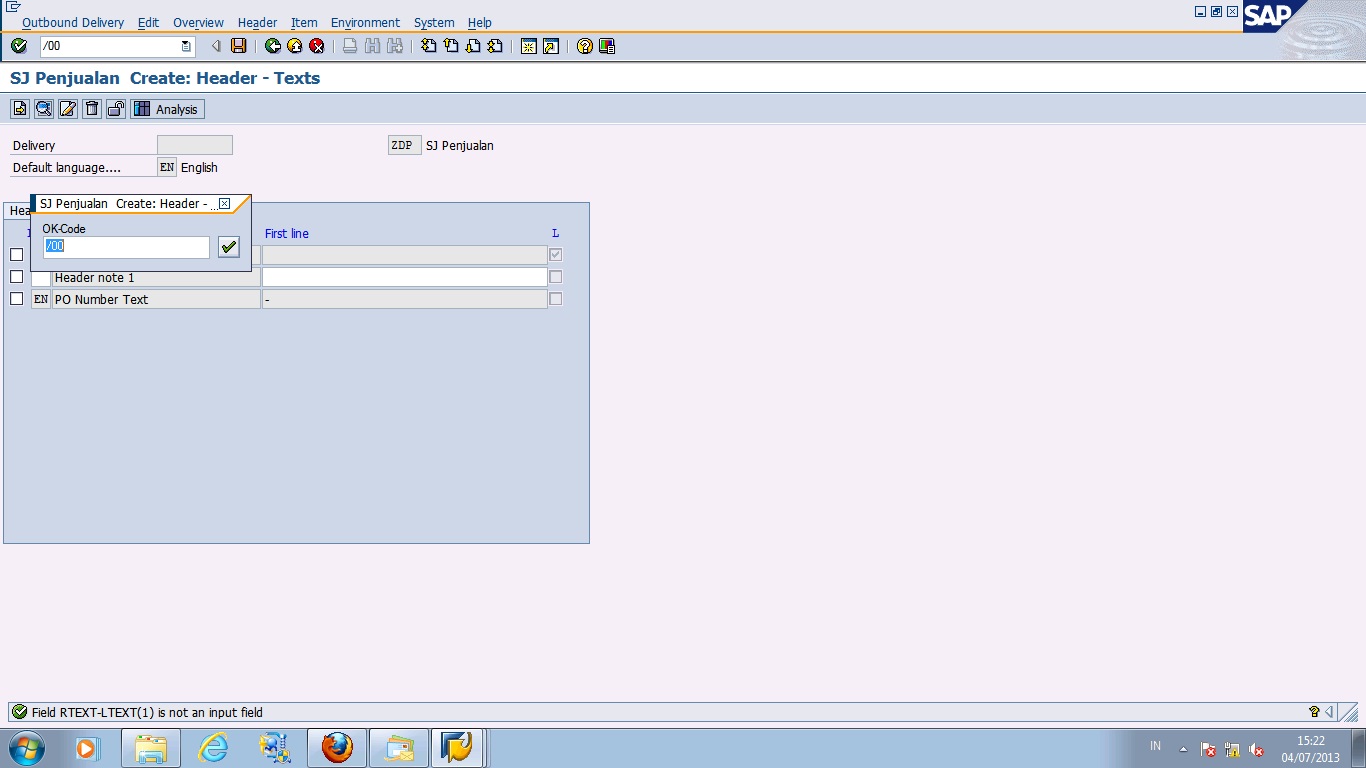Click the Delete trash can icon

tap(92, 109)
